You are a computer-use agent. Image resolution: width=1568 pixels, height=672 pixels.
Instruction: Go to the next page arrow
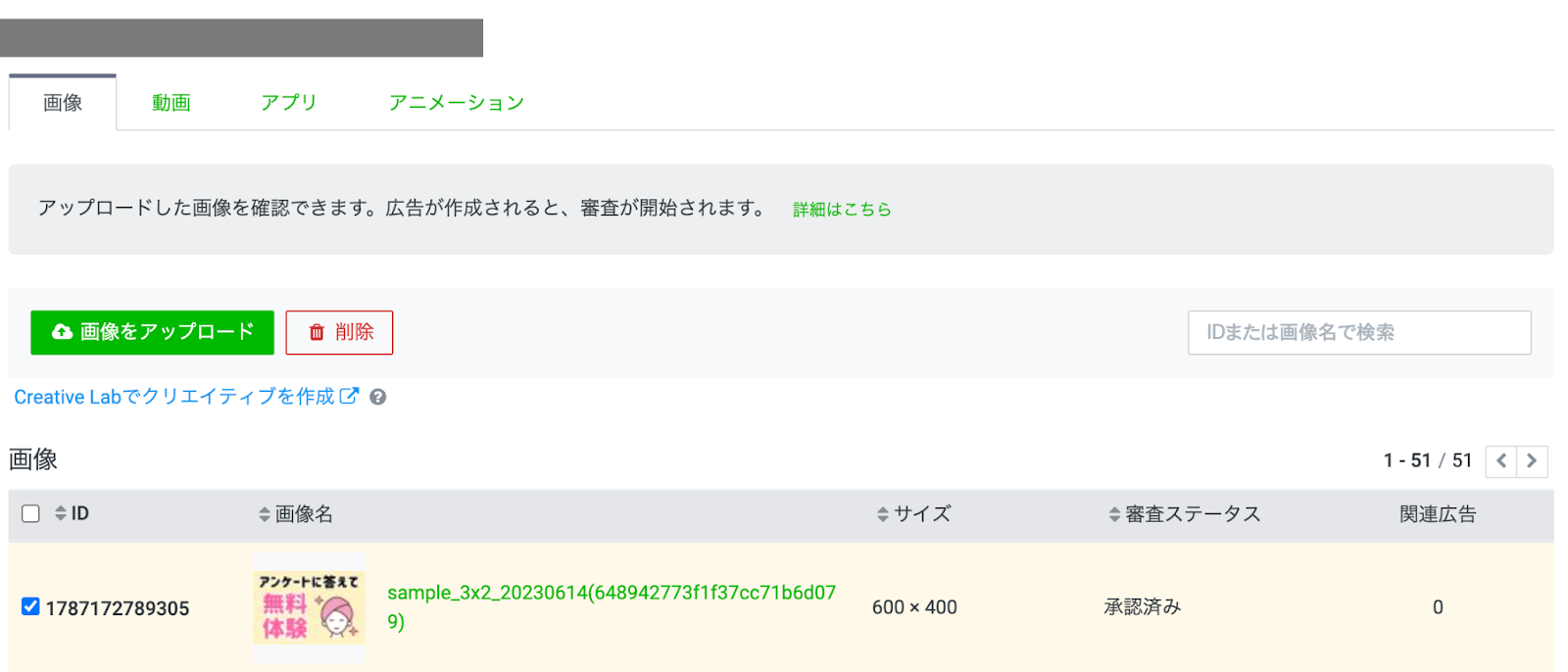click(x=1532, y=460)
